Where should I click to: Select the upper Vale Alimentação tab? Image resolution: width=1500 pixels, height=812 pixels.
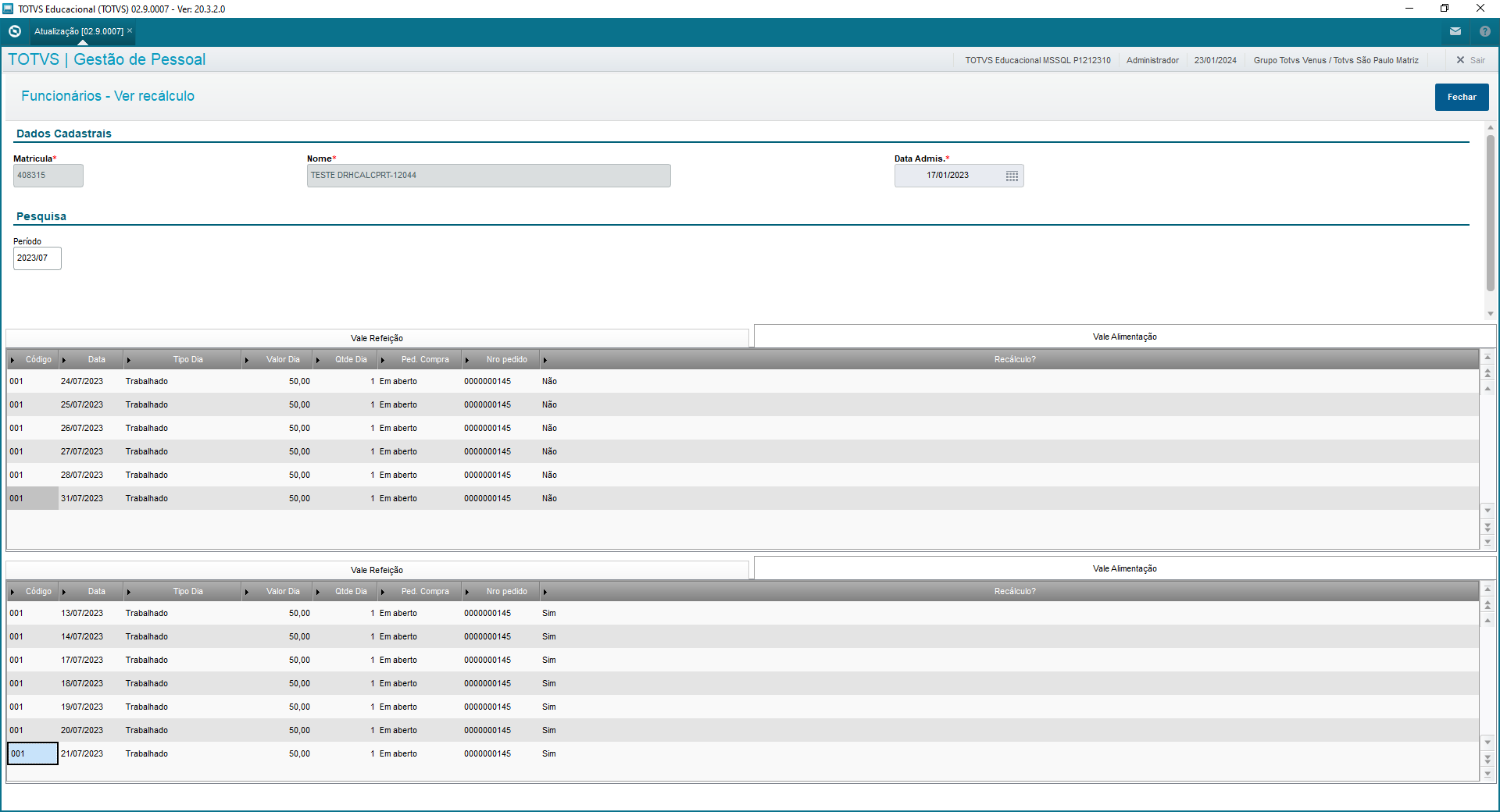point(1125,337)
